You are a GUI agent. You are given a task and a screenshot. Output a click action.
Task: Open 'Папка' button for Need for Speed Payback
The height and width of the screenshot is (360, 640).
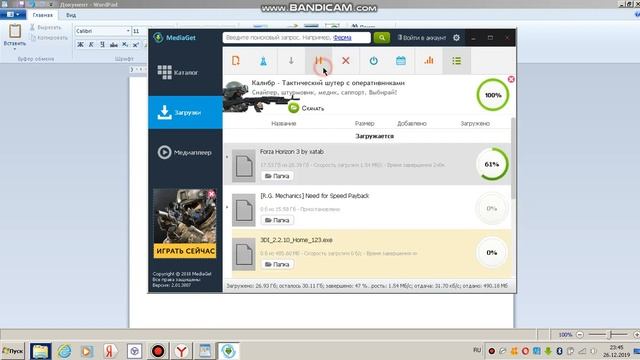pyautogui.click(x=277, y=220)
